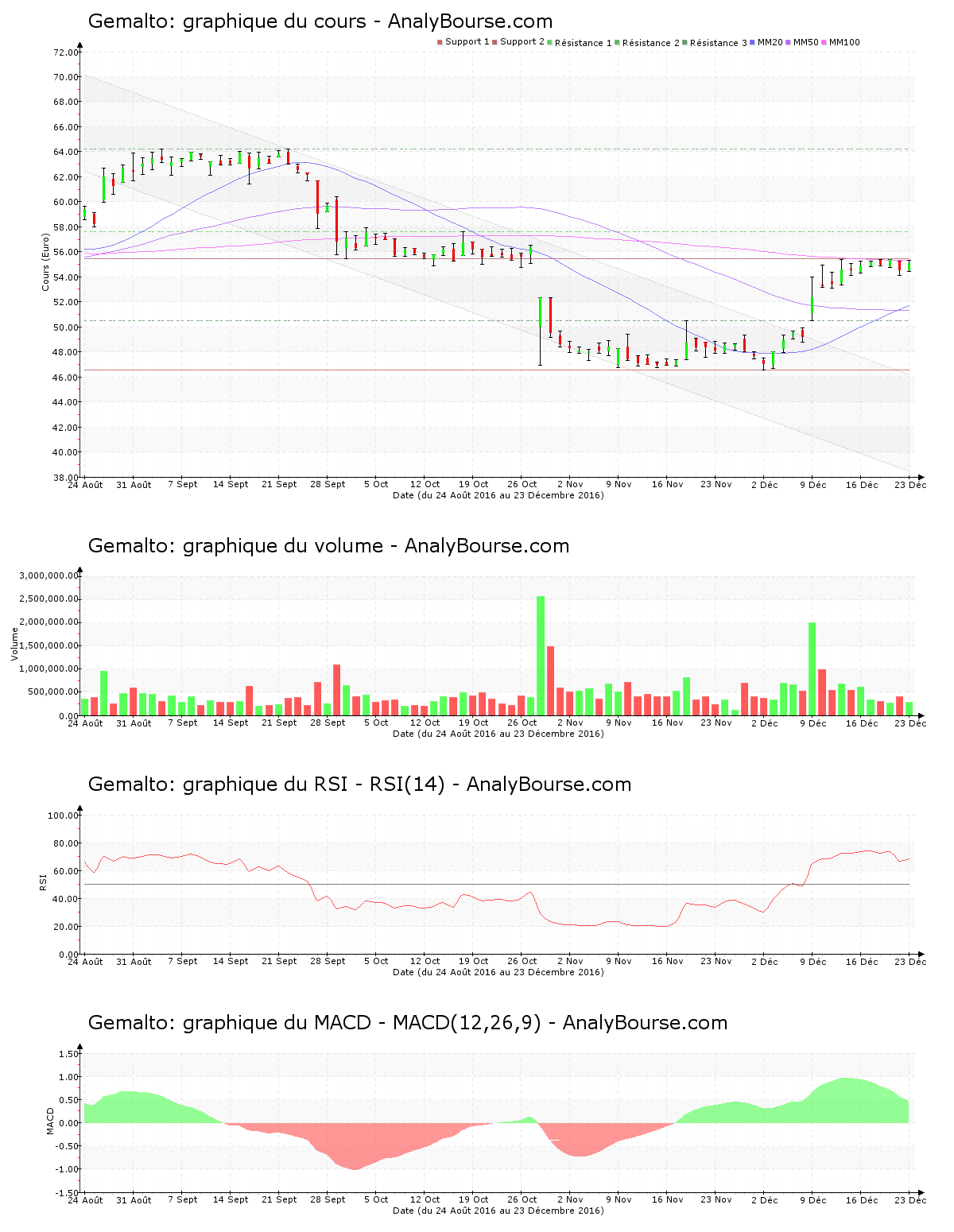Click the 'Cours (Euro)' axis label
Viewport: 954px width, 1232px height.
click(45, 262)
